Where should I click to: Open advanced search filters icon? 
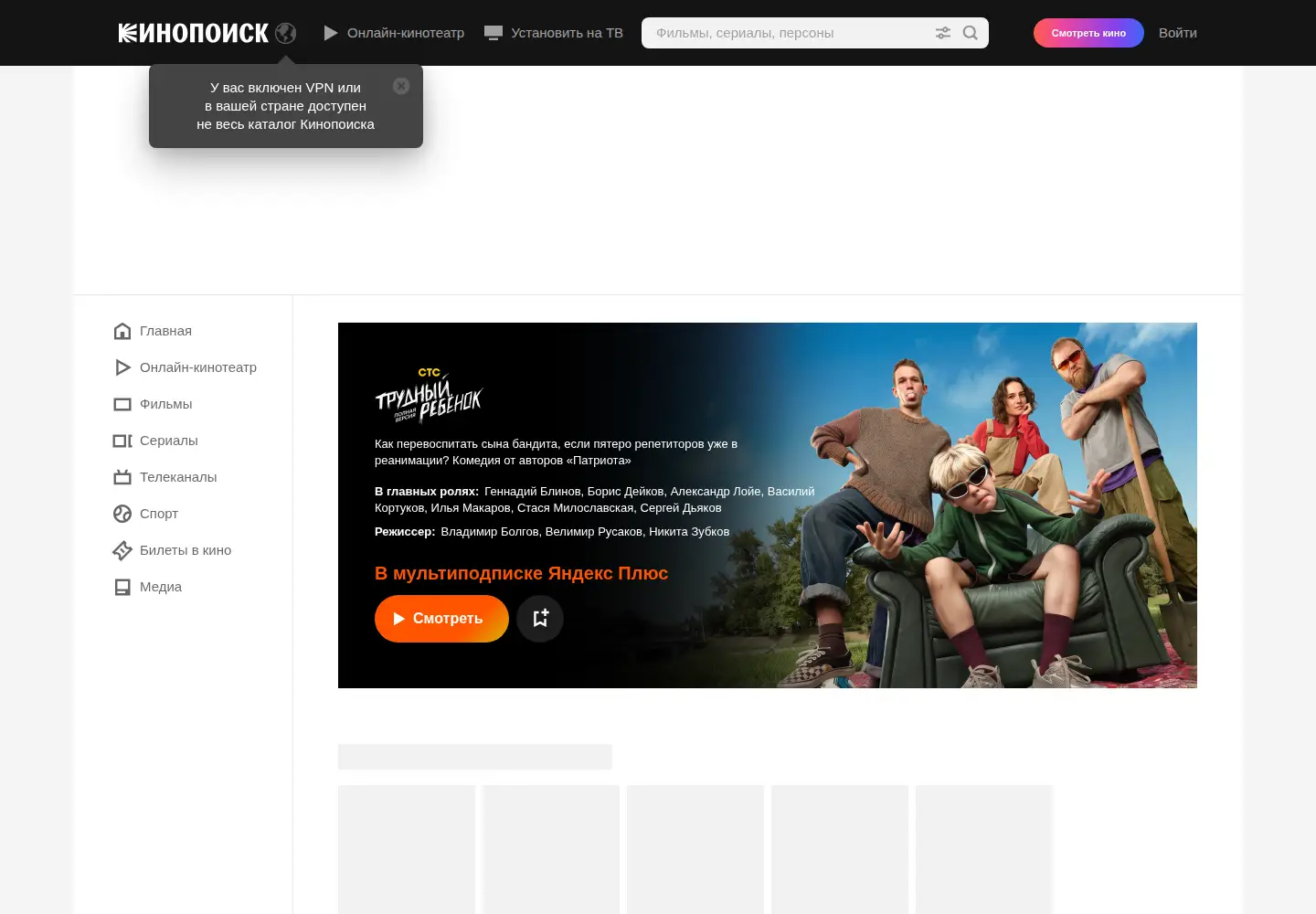click(943, 33)
